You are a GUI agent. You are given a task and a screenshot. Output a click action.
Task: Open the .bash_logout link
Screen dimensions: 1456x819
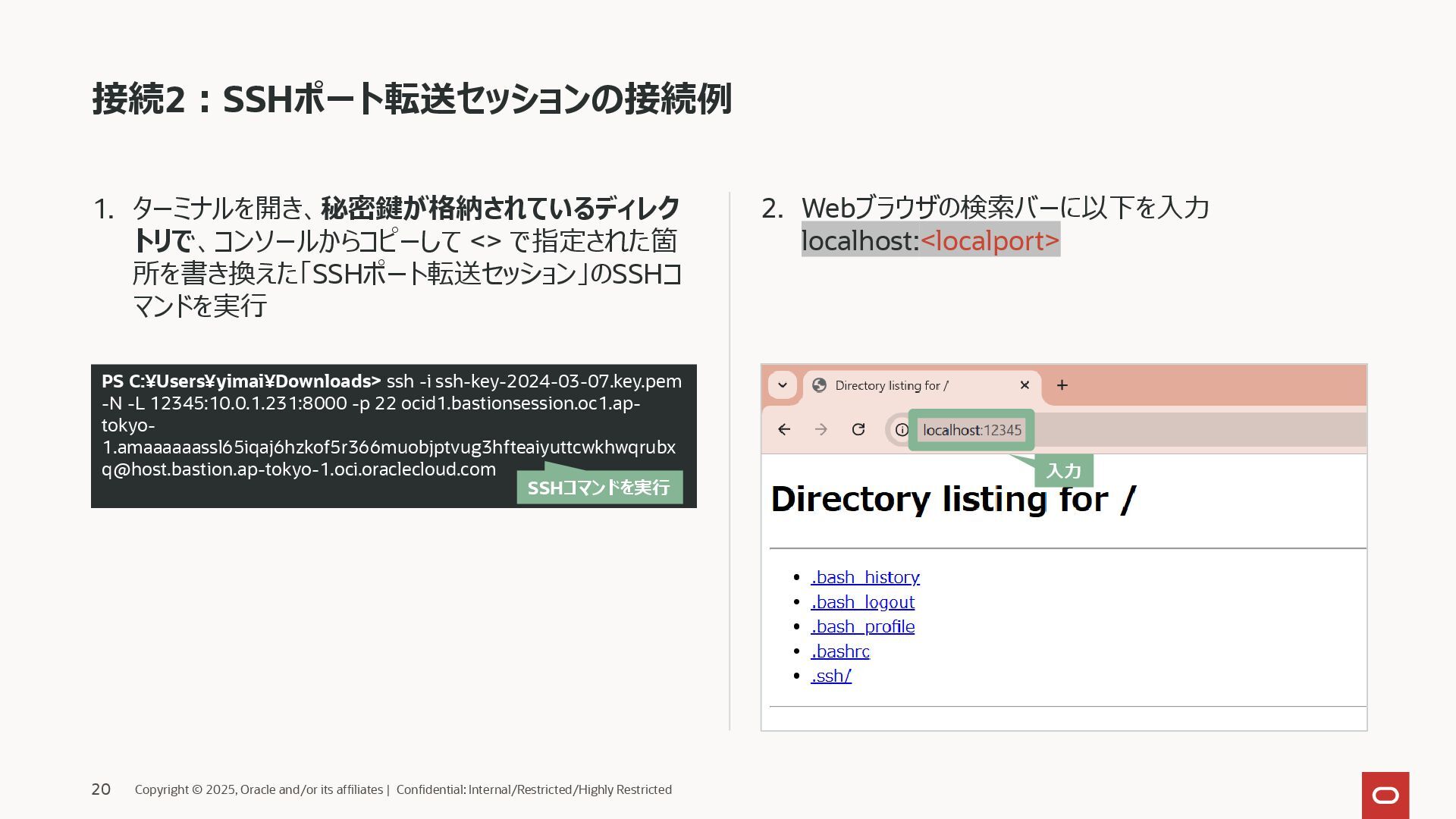click(862, 602)
